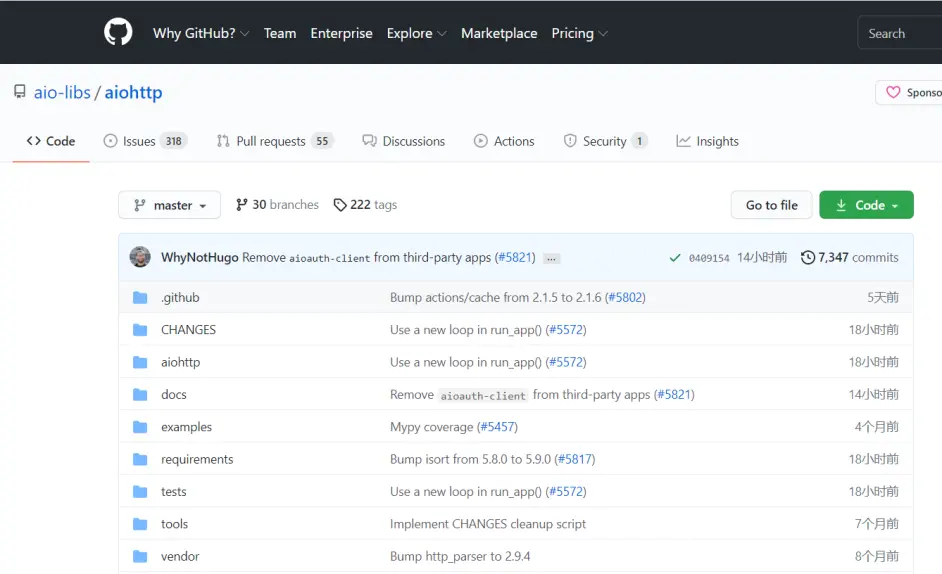Open the green Code download dropdown
Image resolution: width=942 pixels, height=574 pixels.
(x=866, y=205)
